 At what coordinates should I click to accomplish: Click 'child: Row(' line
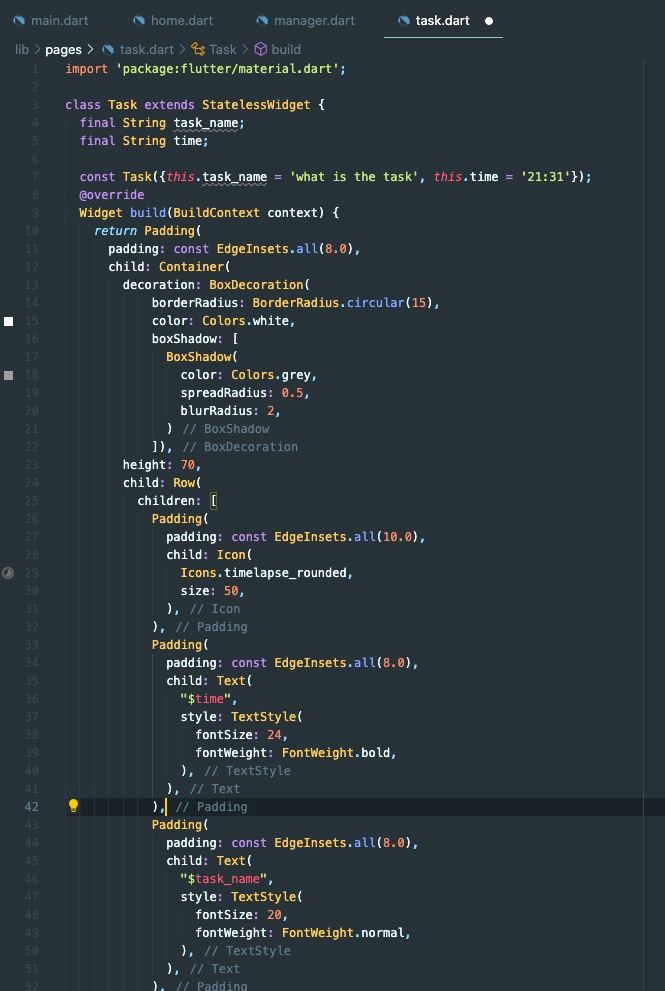[x=162, y=483]
